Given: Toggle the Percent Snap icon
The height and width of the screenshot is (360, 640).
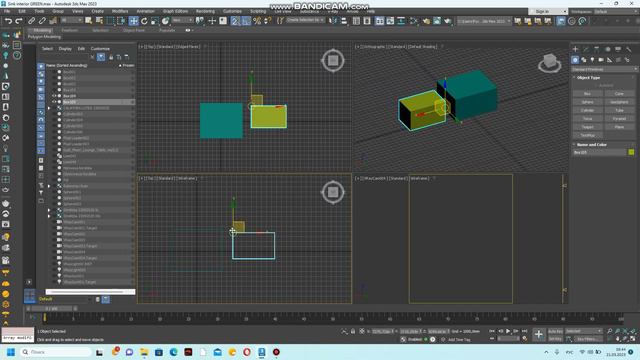Looking at the screenshot, I should click(x=257, y=21).
